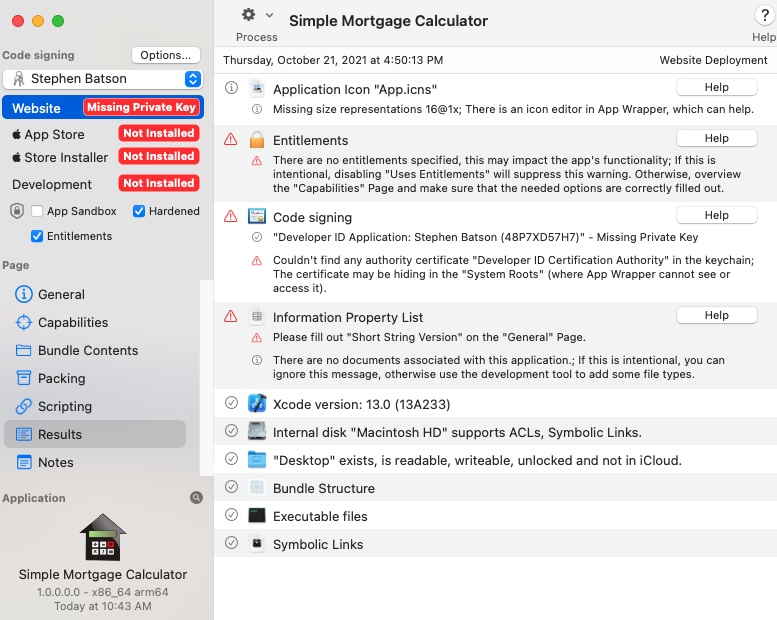Click the Website Deployment header label
This screenshot has width=777, height=620.
click(x=713, y=60)
